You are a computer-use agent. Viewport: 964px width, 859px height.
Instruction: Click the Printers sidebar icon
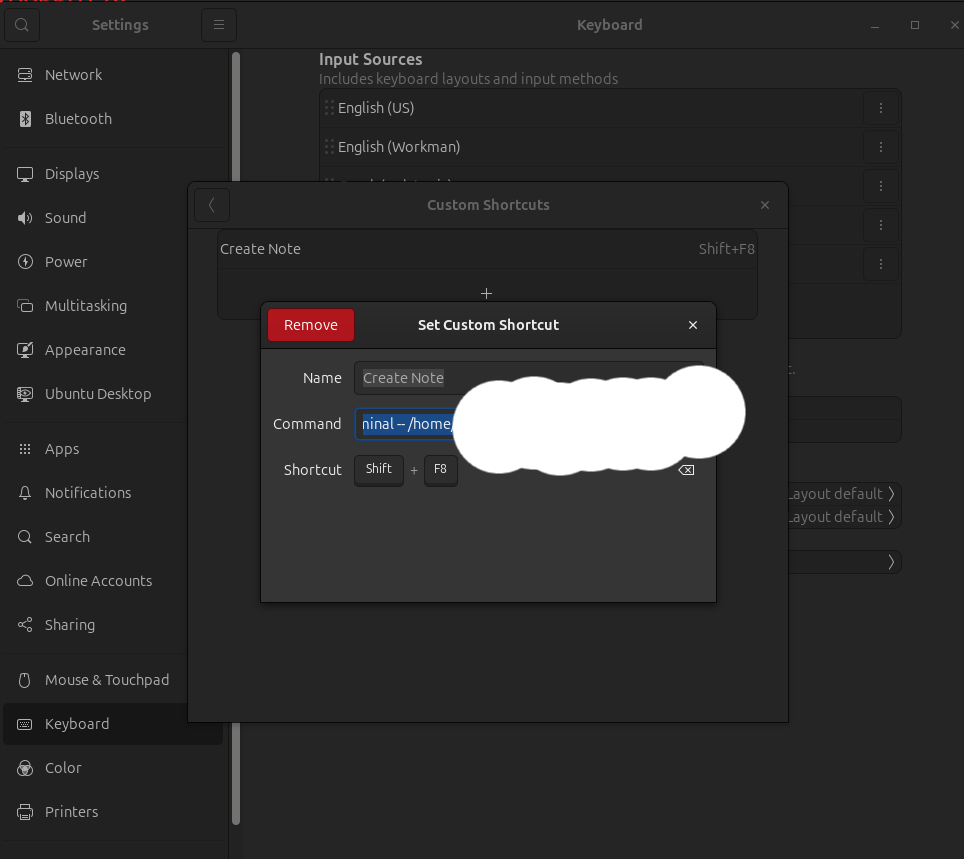[x=25, y=812]
